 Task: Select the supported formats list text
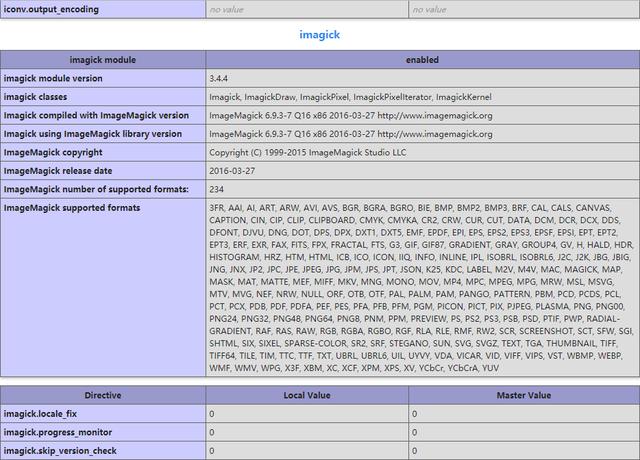[421, 288]
